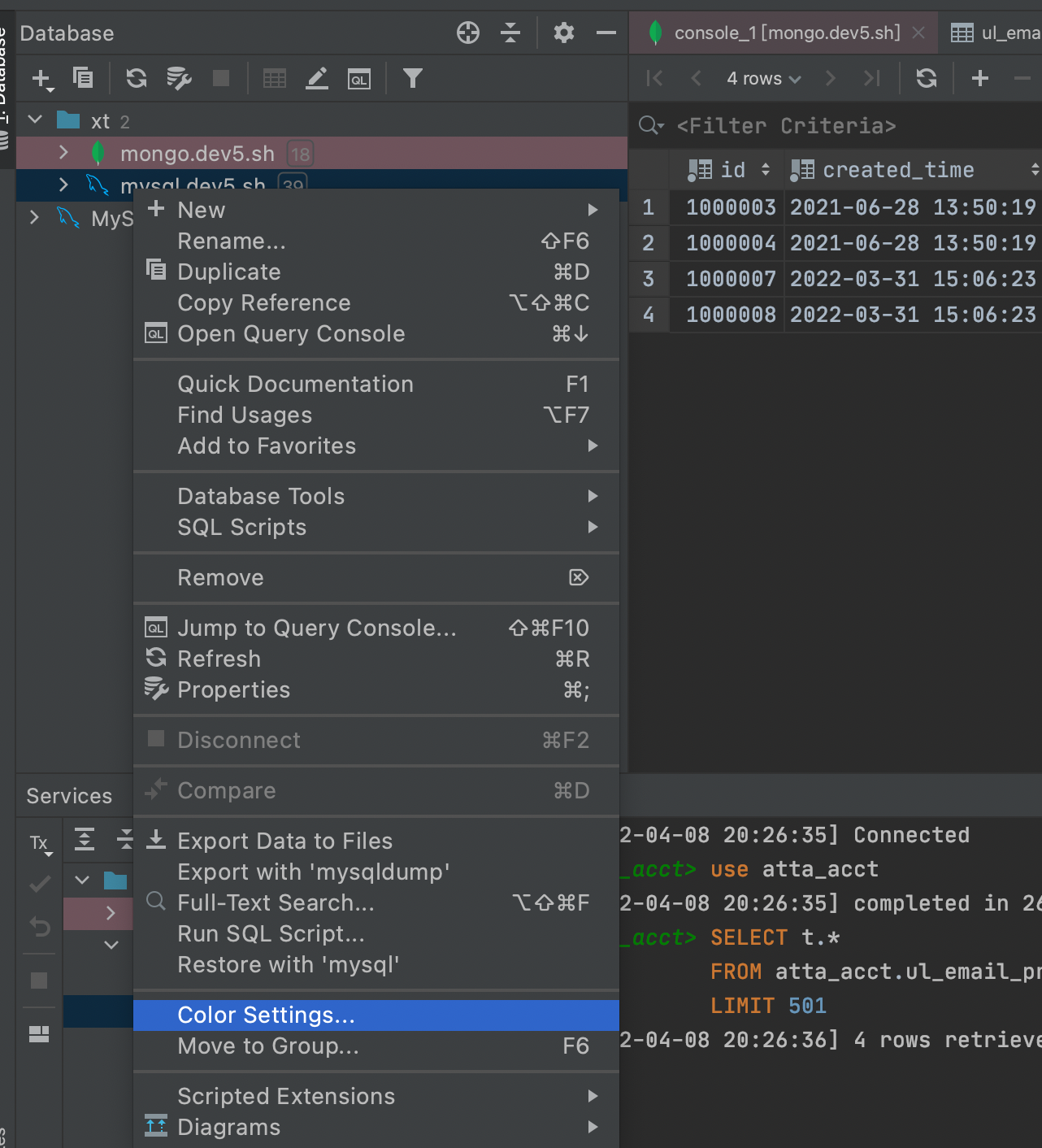1042x1148 pixels.
Task: Expand the mongo.dev5.sh data source
Action: (x=63, y=153)
